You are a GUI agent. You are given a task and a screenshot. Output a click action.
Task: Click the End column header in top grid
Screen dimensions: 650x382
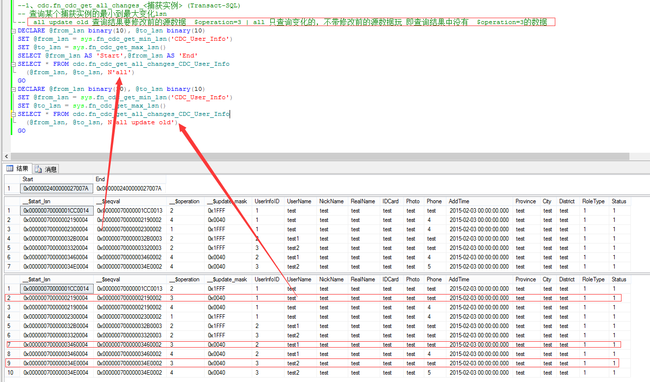click(x=100, y=179)
